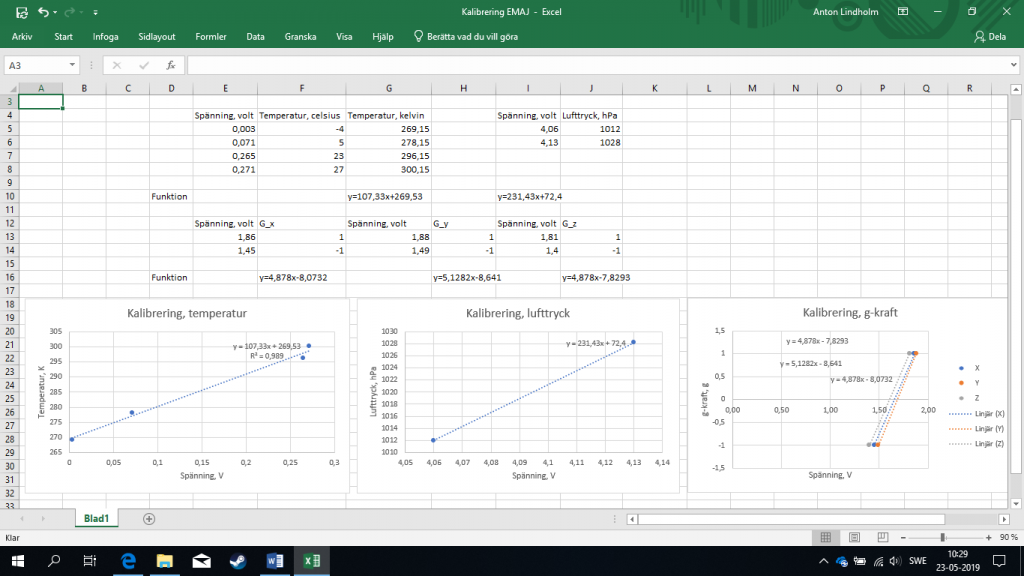Image resolution: width=1024 pixels, height=576 pixels.
Task: Select column E header
Action: tap(225, 88)
